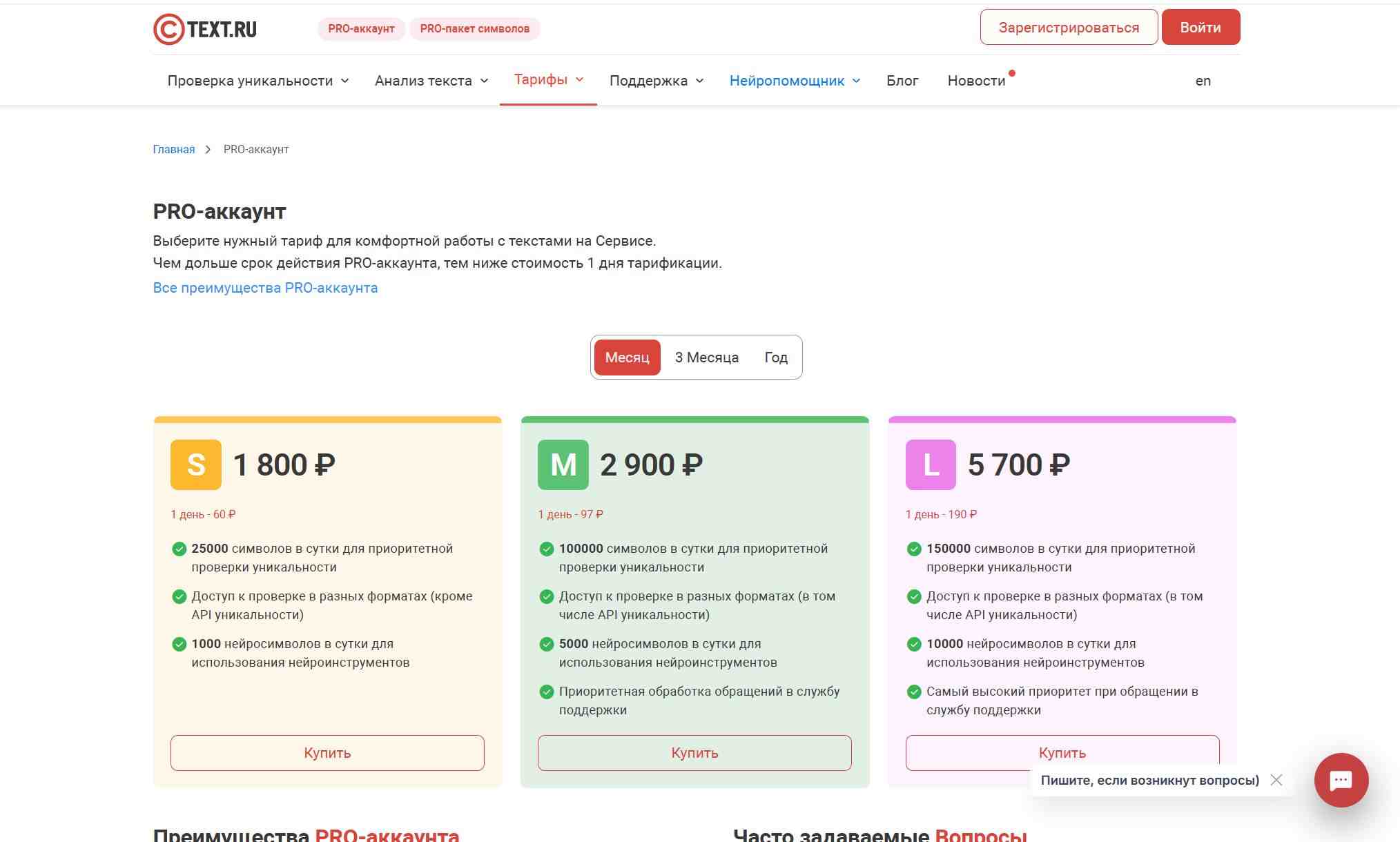The height and width of the screenshot is (842, 1400).
Task: Dismiss the chat hint popup with X
Action: [1276, 780]
